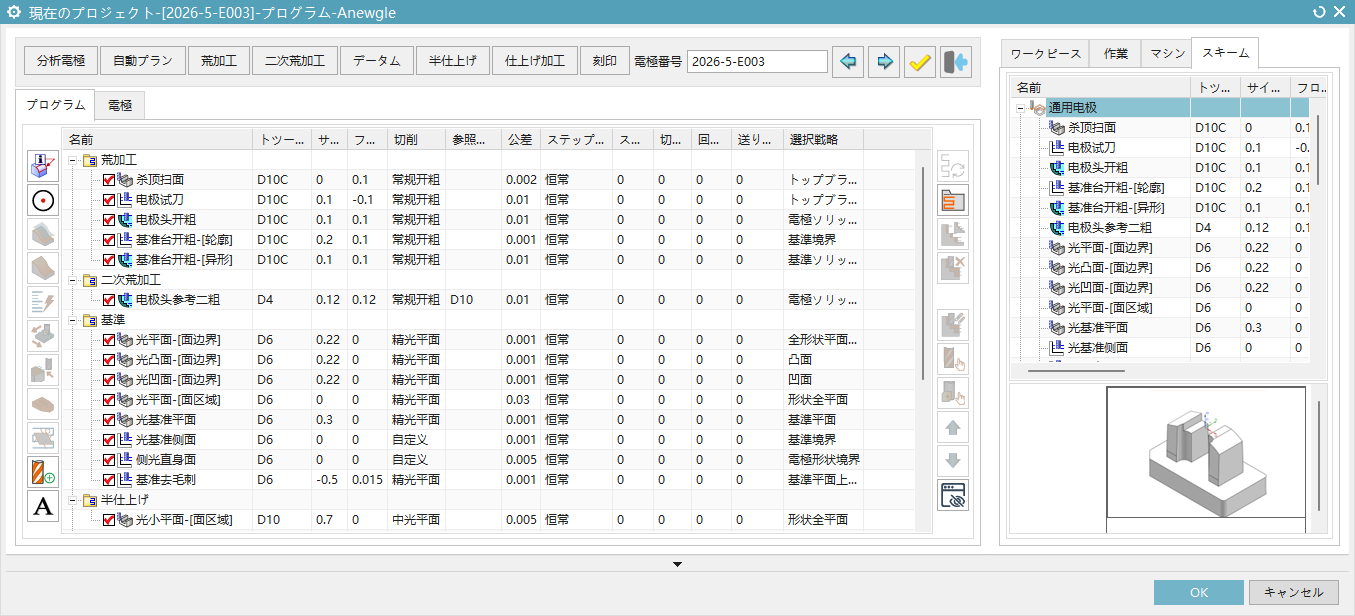Toggle the 光基准平面 checkbox

point(110,420)
